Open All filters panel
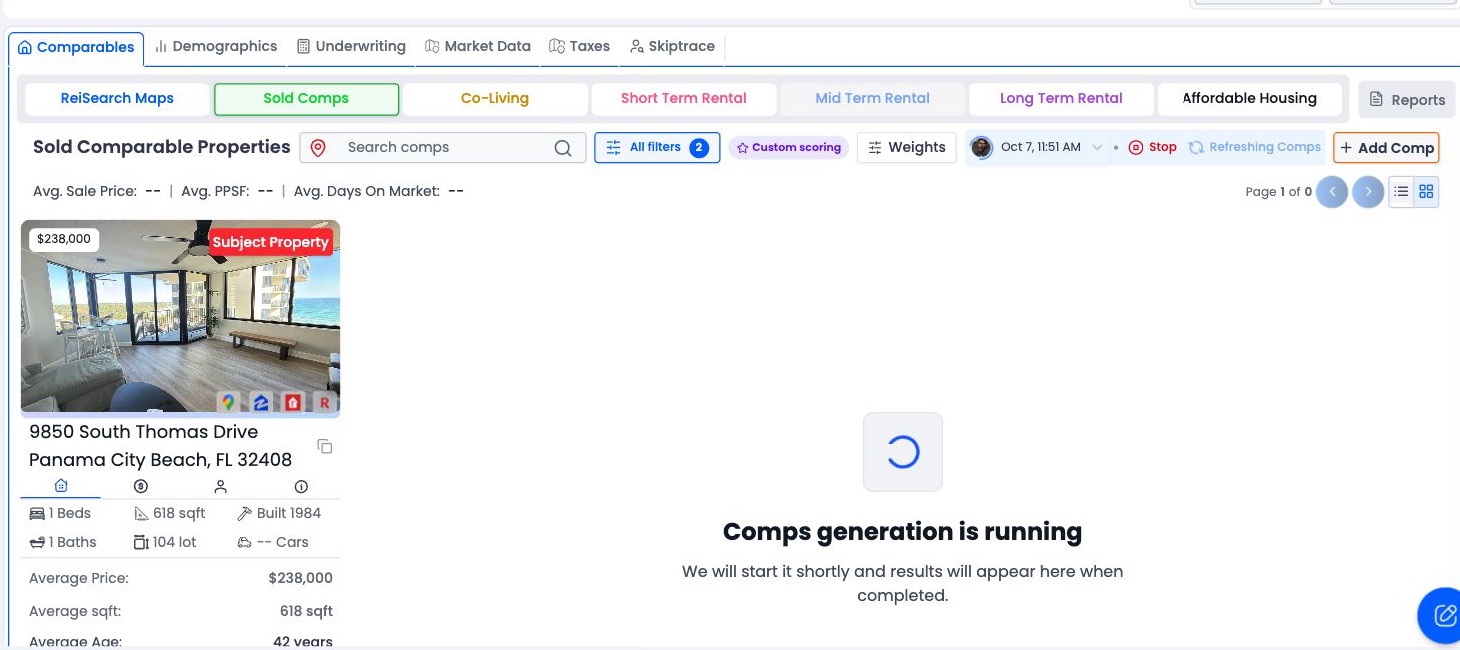 pos(657,147)
